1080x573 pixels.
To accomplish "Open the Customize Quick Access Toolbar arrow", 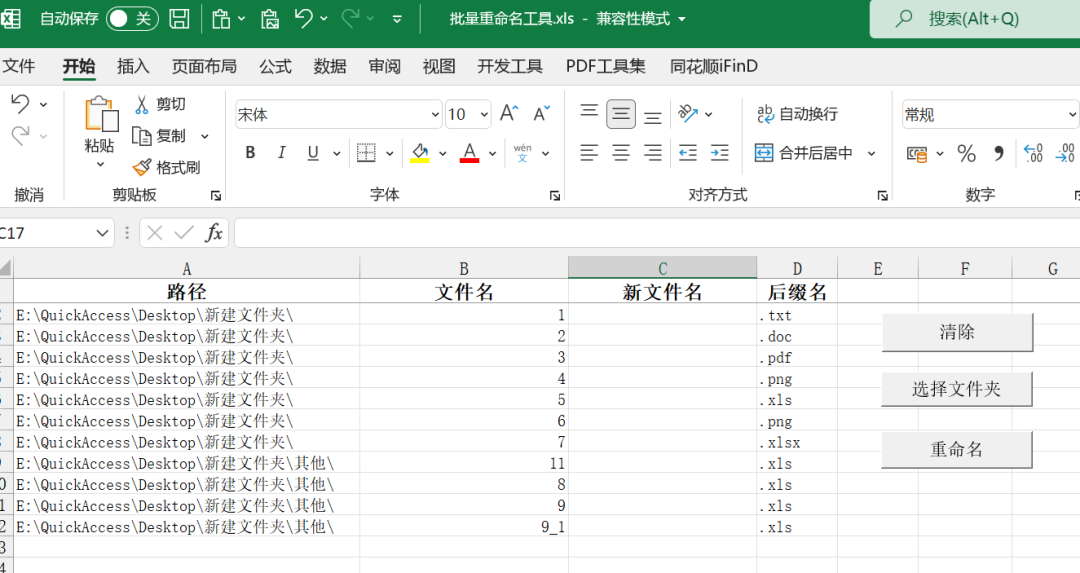I will tap(397, 19).
